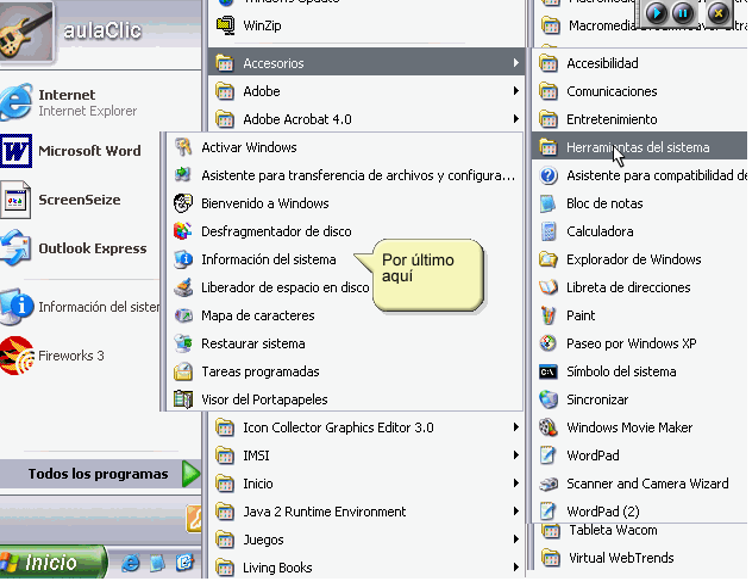Select Herramientas del sistema menu entry
The height and width of the screenshot is (579, 756).
[x=640, y=147]
